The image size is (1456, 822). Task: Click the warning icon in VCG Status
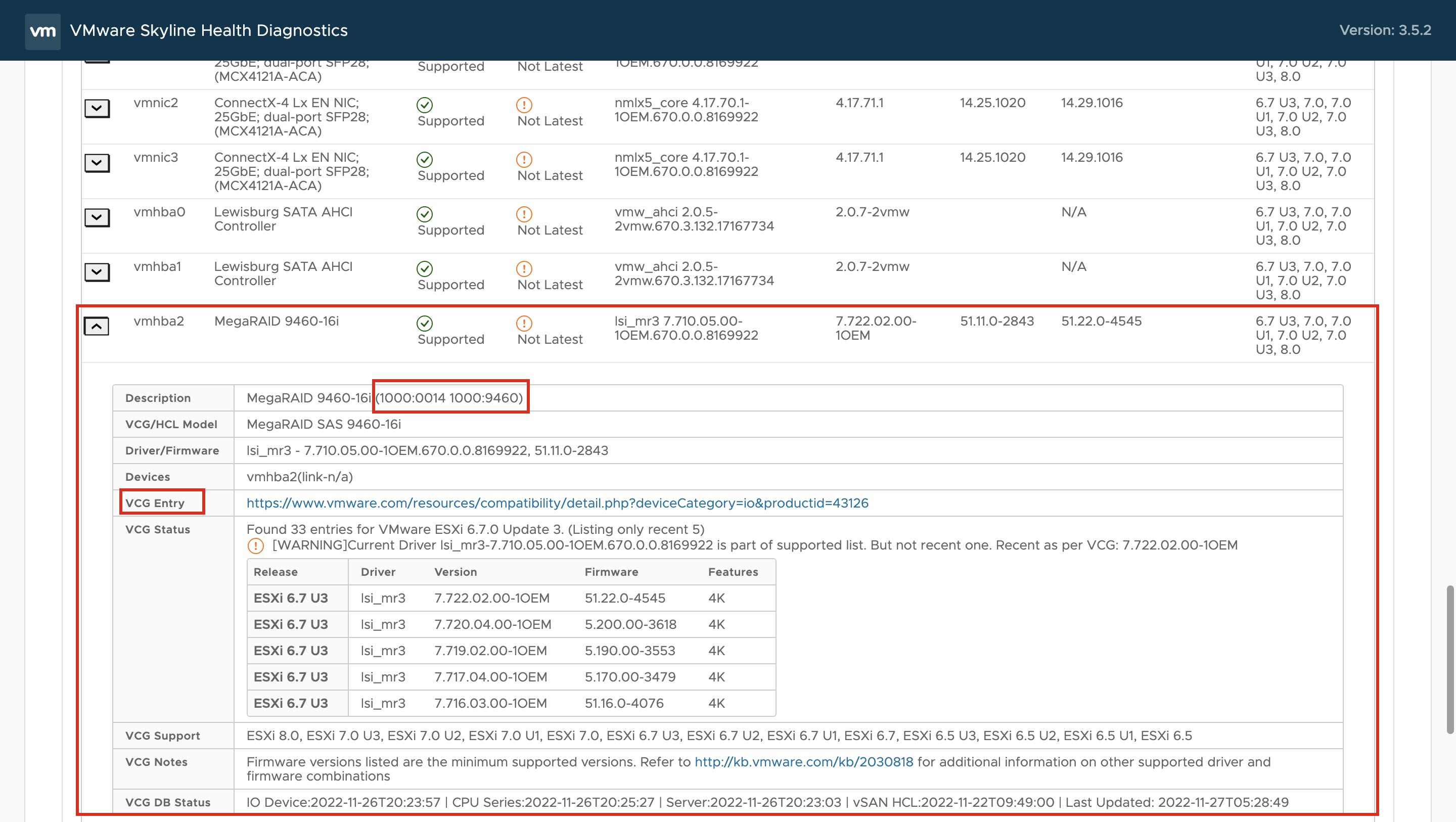(255, 545)
